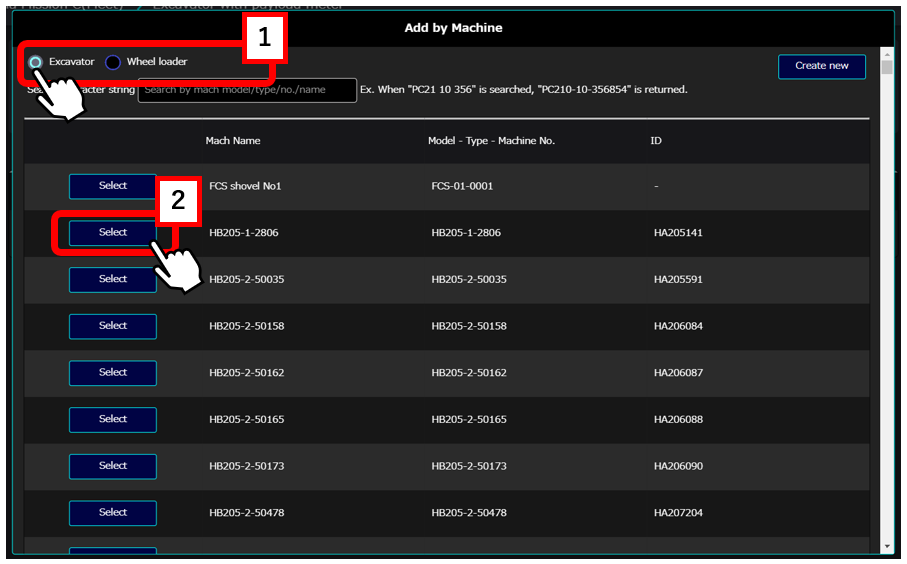The image size is (907, 564).
Task: Click the Mach Name column header
Action: (233, 141)
